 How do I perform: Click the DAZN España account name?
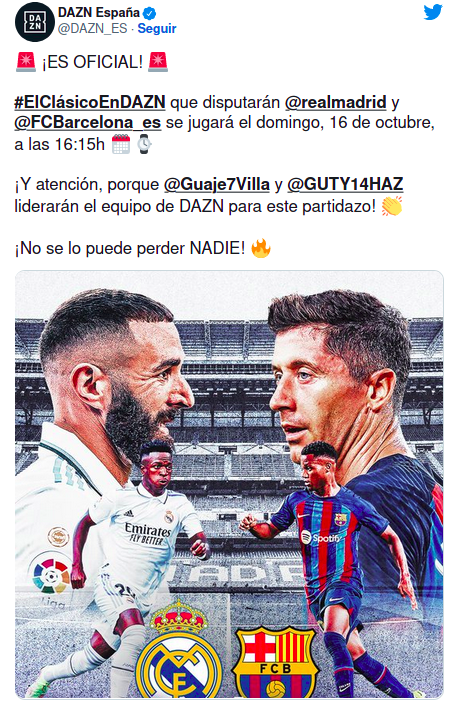click(x=99, y=13)
